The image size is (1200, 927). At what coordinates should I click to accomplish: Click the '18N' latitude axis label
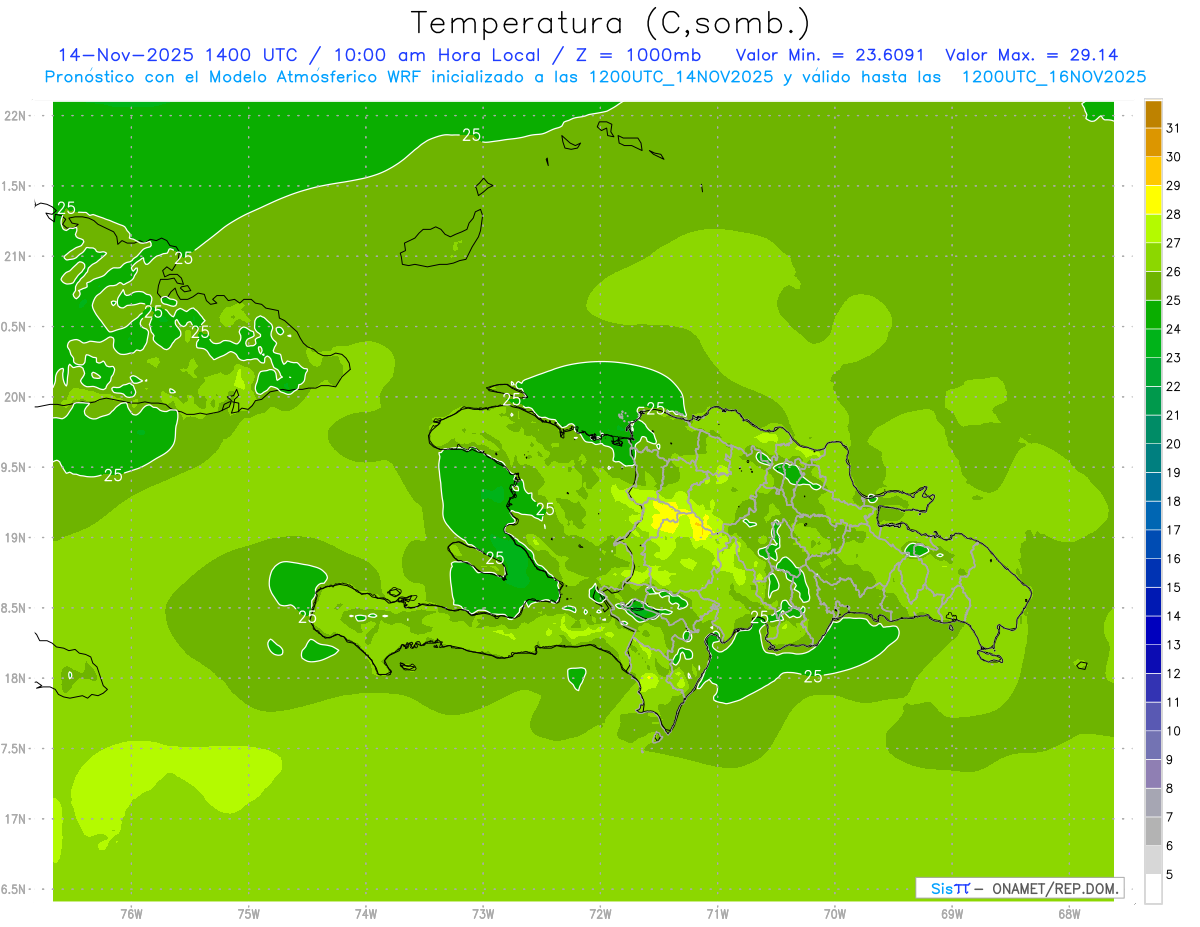(16, 678)
